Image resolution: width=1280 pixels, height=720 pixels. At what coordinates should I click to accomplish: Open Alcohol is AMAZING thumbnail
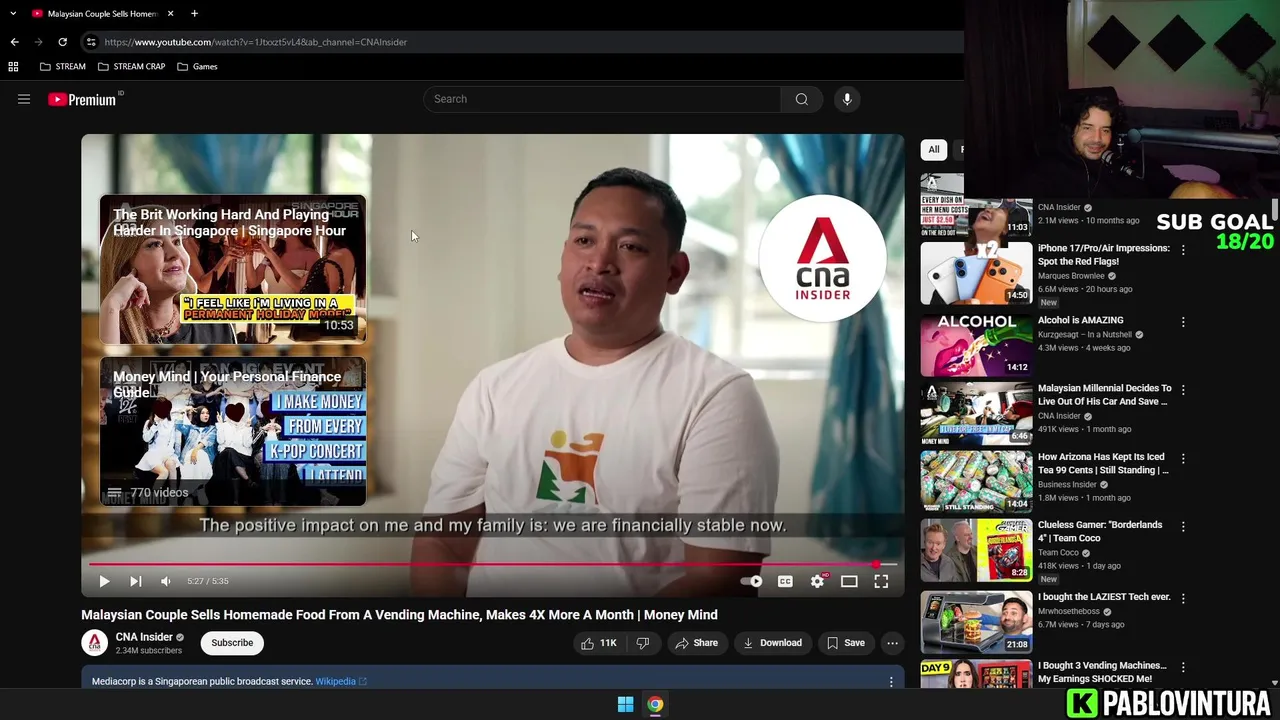(x=976, y=345)
